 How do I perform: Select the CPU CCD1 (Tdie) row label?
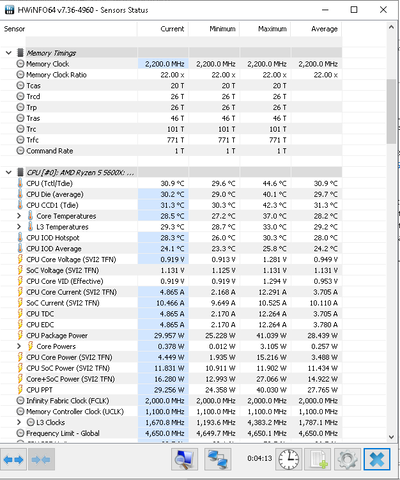52,205
